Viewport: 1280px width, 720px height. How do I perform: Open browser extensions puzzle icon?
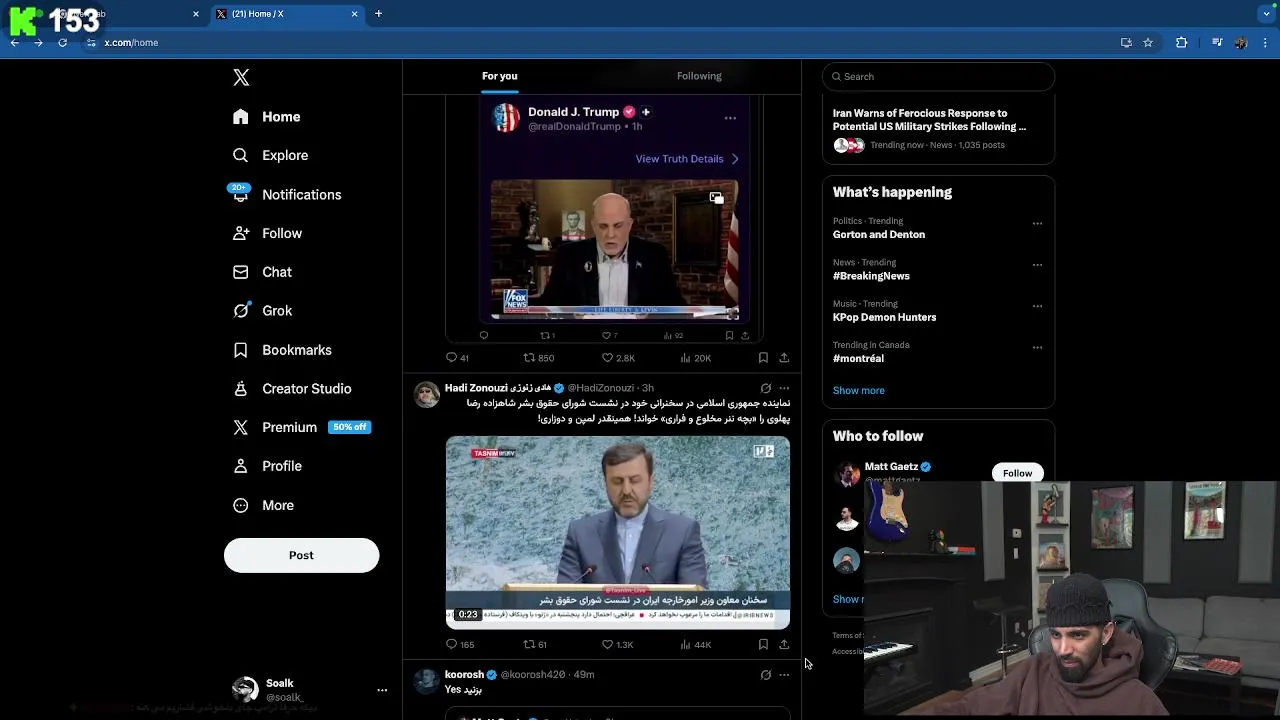tap(1181, 43)
